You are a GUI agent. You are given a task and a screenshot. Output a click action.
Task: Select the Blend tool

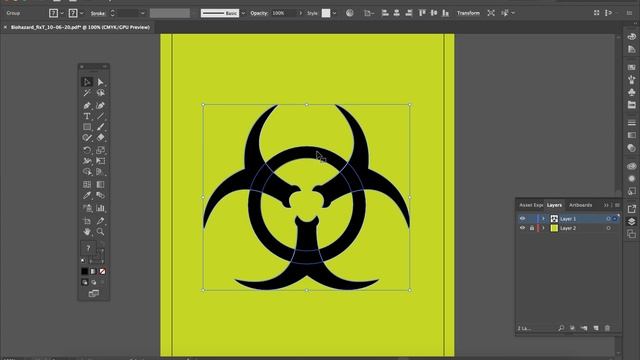pyautogui.click(x=100, y=196)
